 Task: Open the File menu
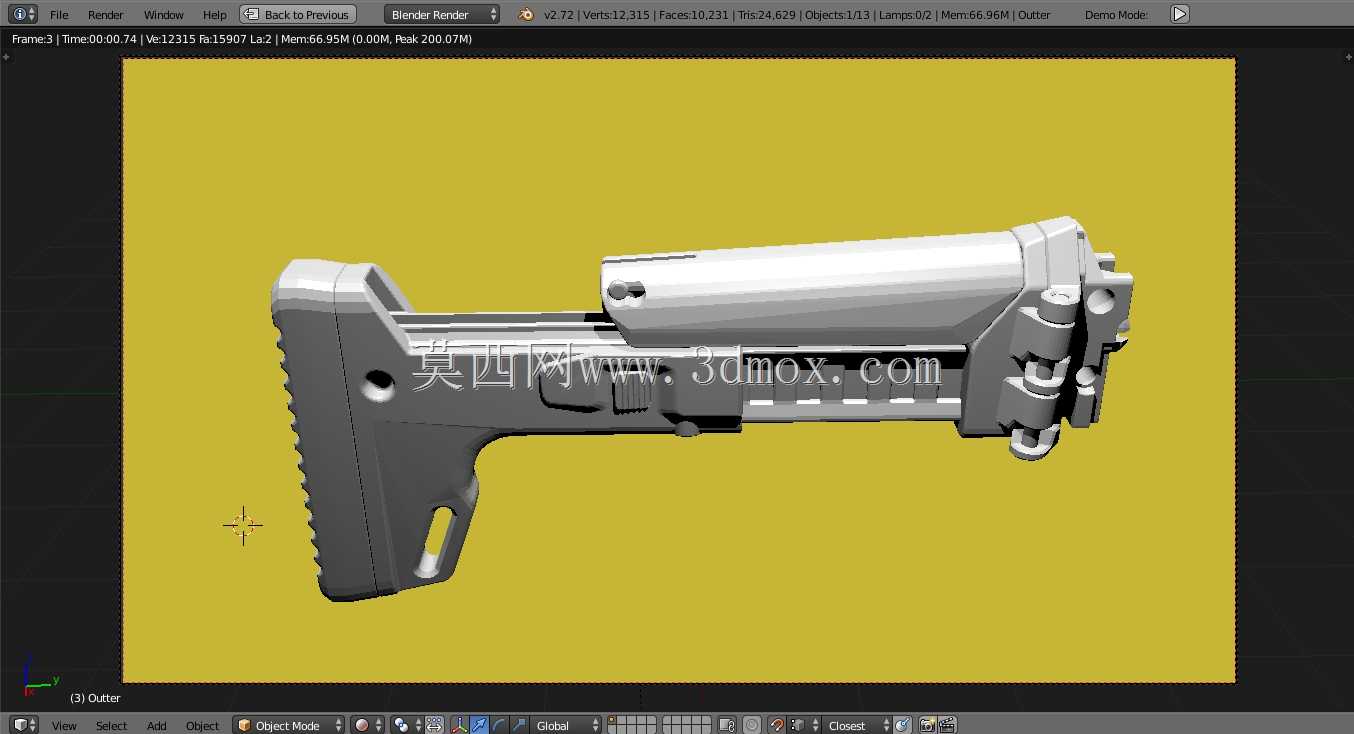(59, 15)
